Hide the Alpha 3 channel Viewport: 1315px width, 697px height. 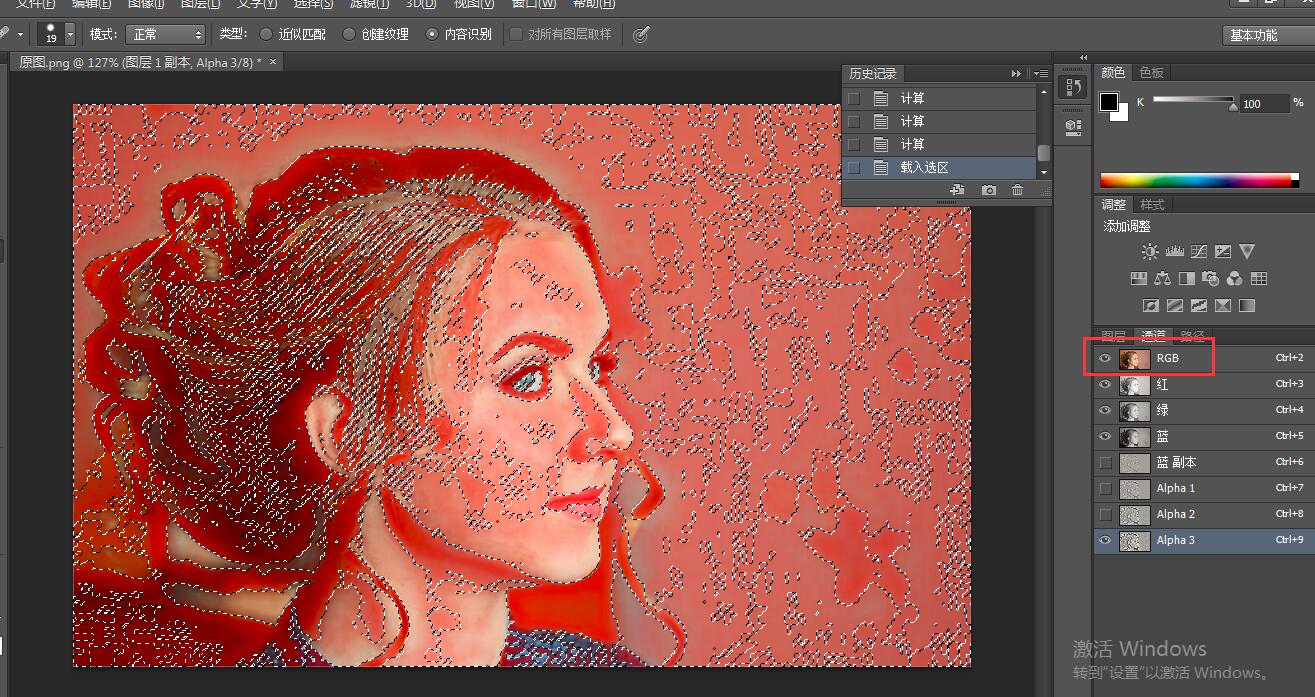click(x=1105, y=540)
